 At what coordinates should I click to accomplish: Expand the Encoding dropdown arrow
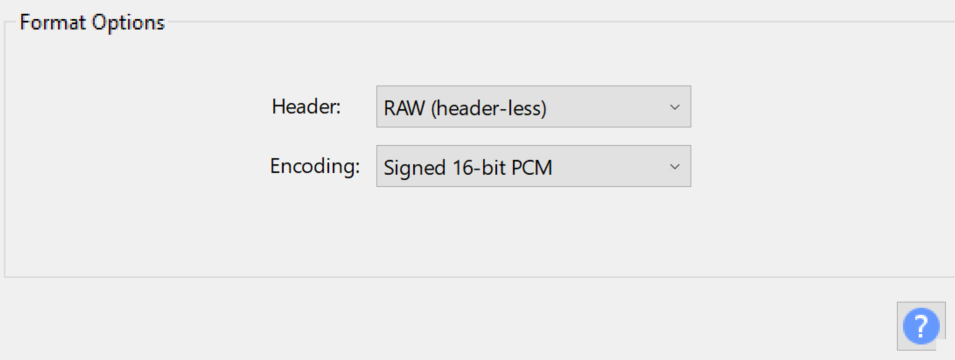click(x=674, y=167)
